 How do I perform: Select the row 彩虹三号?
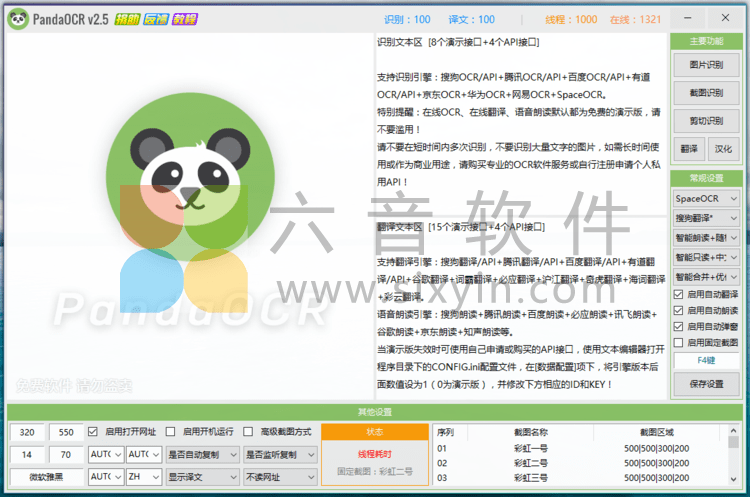pyautogui.click(x=580, y=477)
